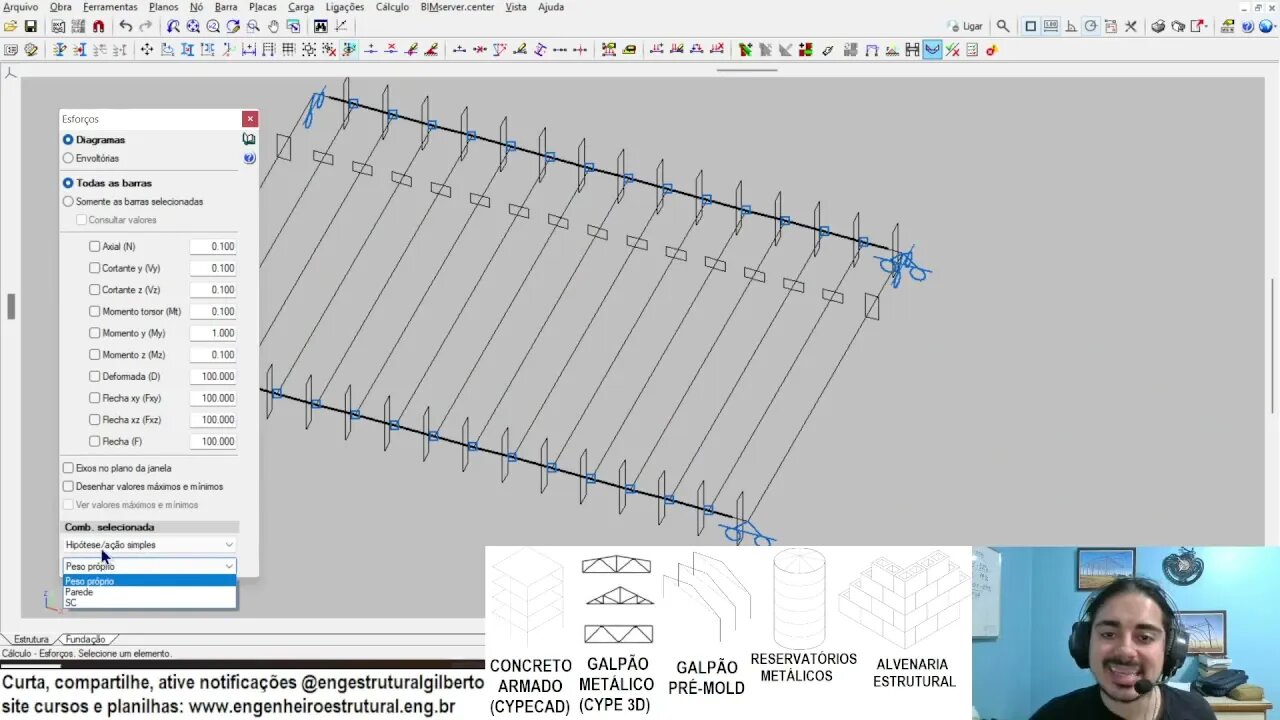Image resolution: width=1280 pixels, height=720 pixels.
Task: Click the green-red check verification icon
Action: coord(952,49)
